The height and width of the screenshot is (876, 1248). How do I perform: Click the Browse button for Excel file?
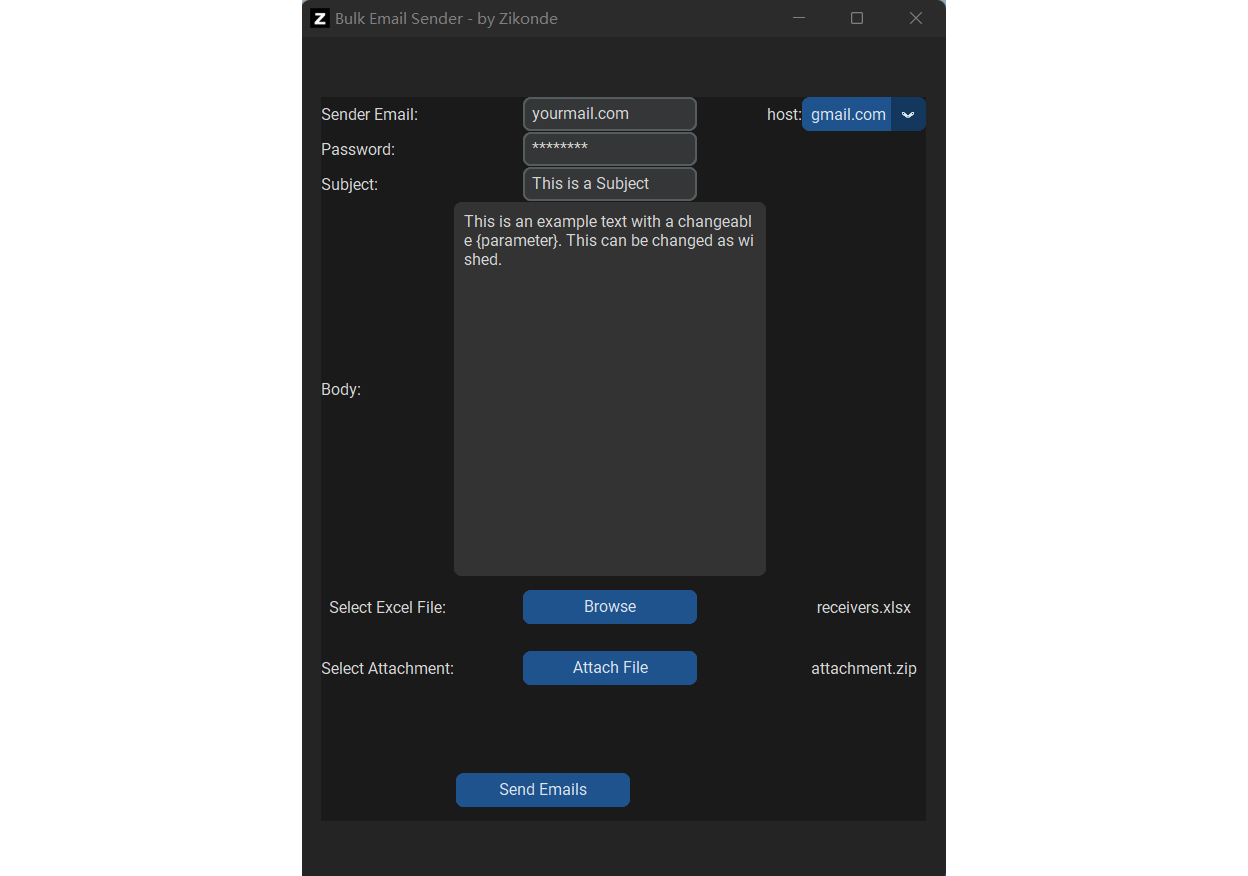(x=609, y=607)
